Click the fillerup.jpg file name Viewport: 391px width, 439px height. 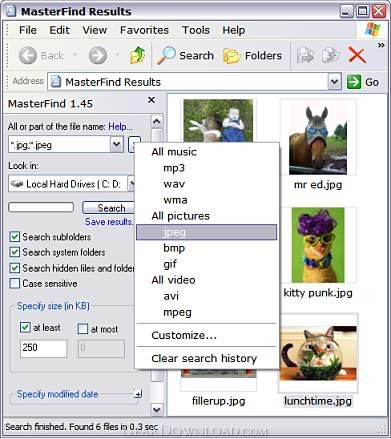pyautogui.click(x=219, y=400)
